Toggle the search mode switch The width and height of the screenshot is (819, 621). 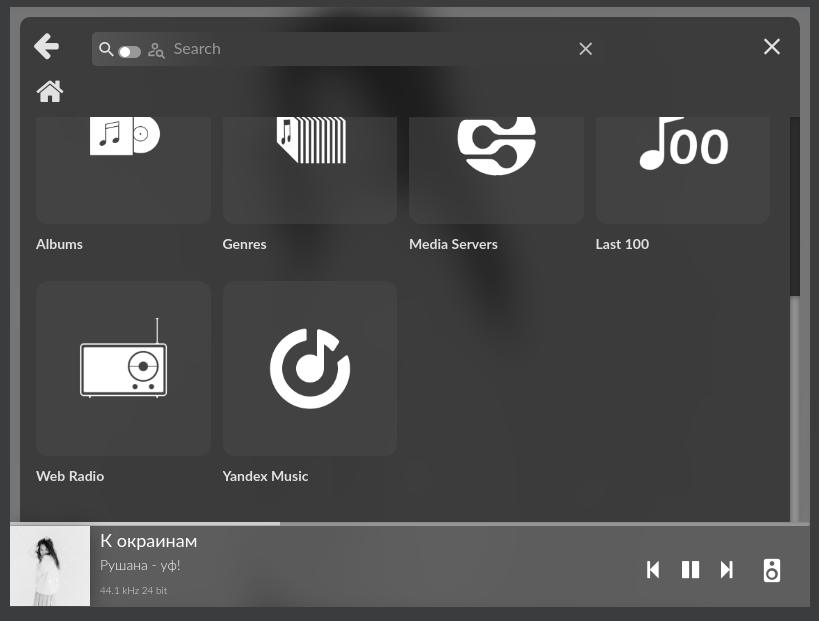tap(130, 52)
